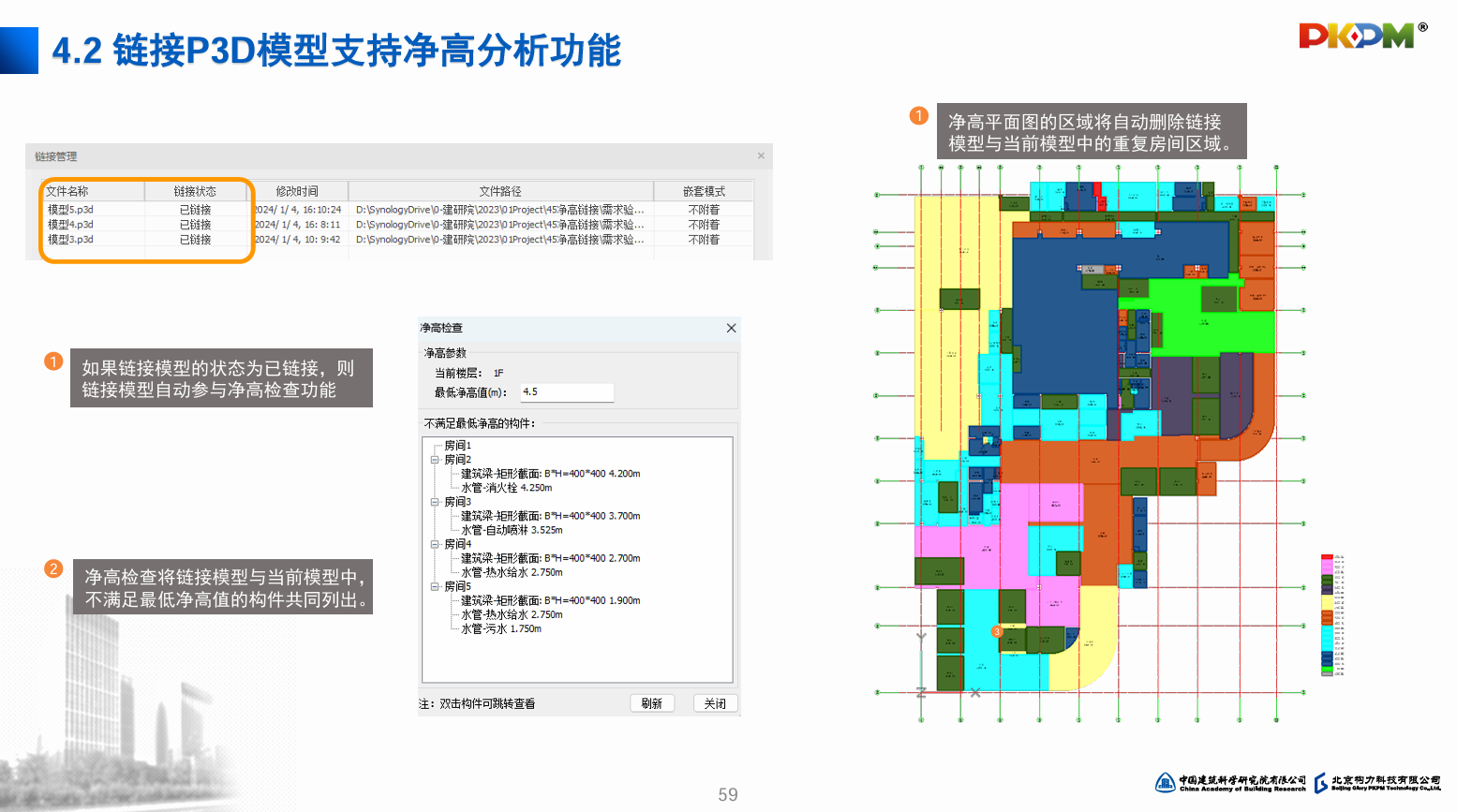The image size is (1457, 812).
Task: Click the Beijing Glory PKPM Technology logo
Action: 1377,783
